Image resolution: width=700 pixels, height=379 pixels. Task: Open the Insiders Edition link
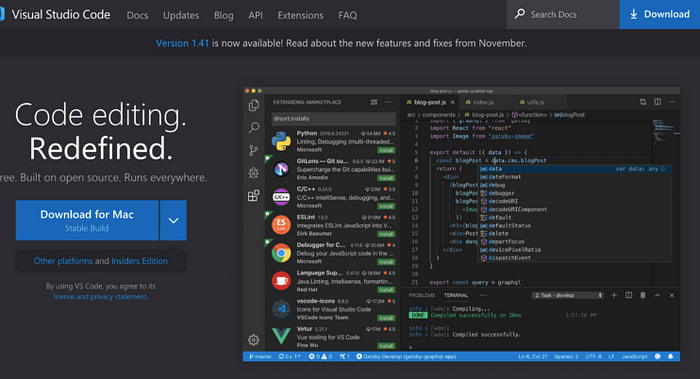coord(139,261)
